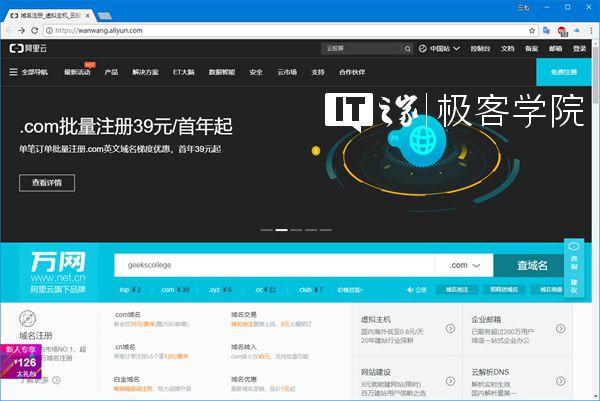
Task: Click the browser forward arrow
Action: point(22,31)
